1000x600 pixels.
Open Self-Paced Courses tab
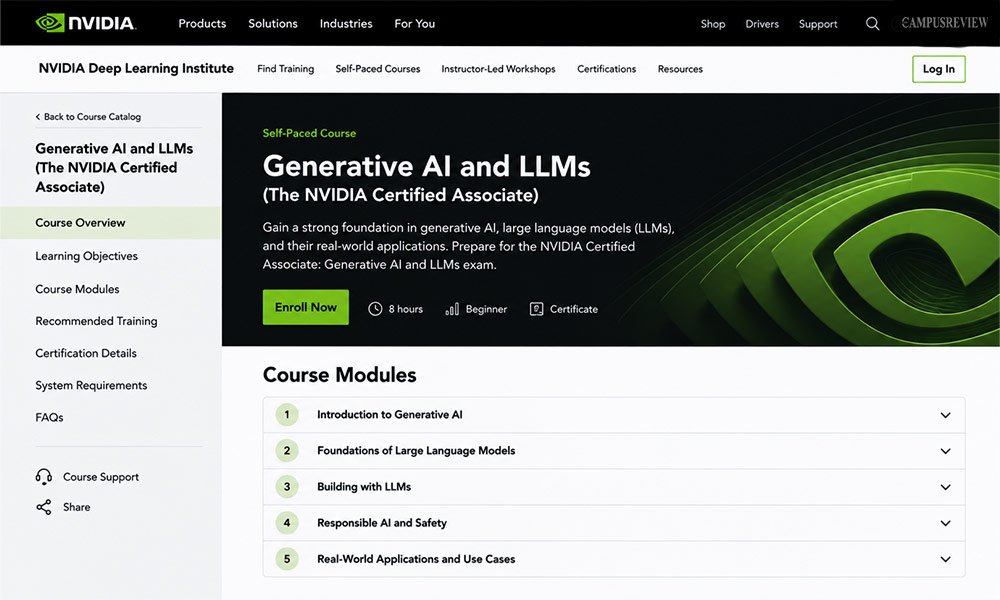[x=378, y=69]
